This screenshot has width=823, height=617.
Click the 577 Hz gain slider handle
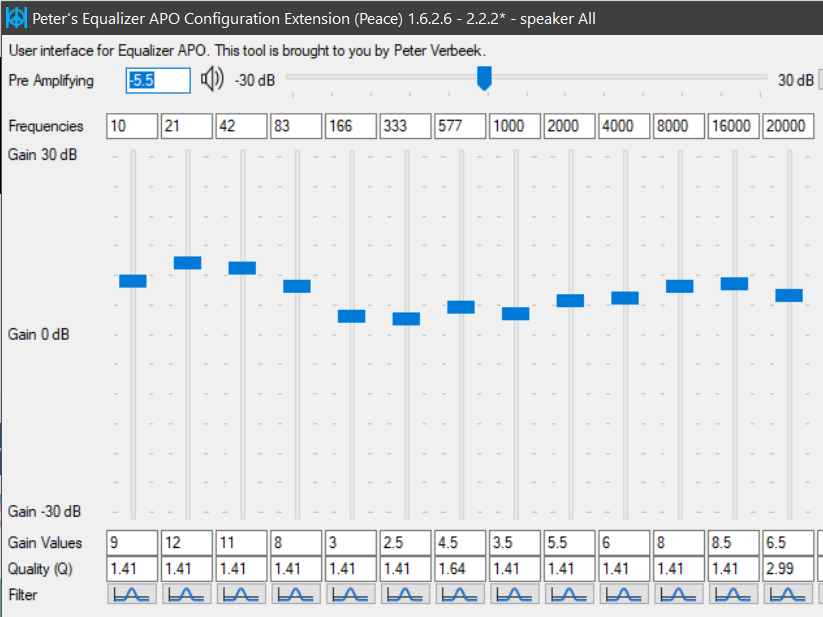(x=460, y=307)
